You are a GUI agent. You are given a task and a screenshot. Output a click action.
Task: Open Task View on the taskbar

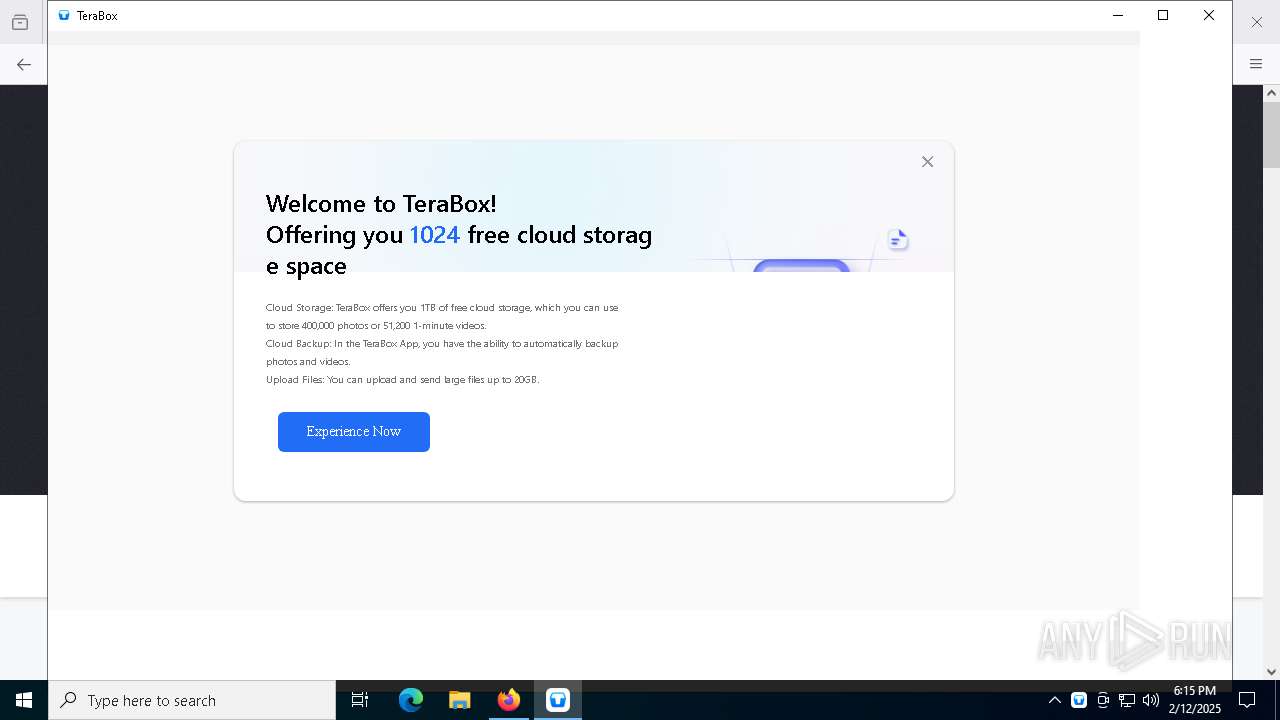coord(360,700)
